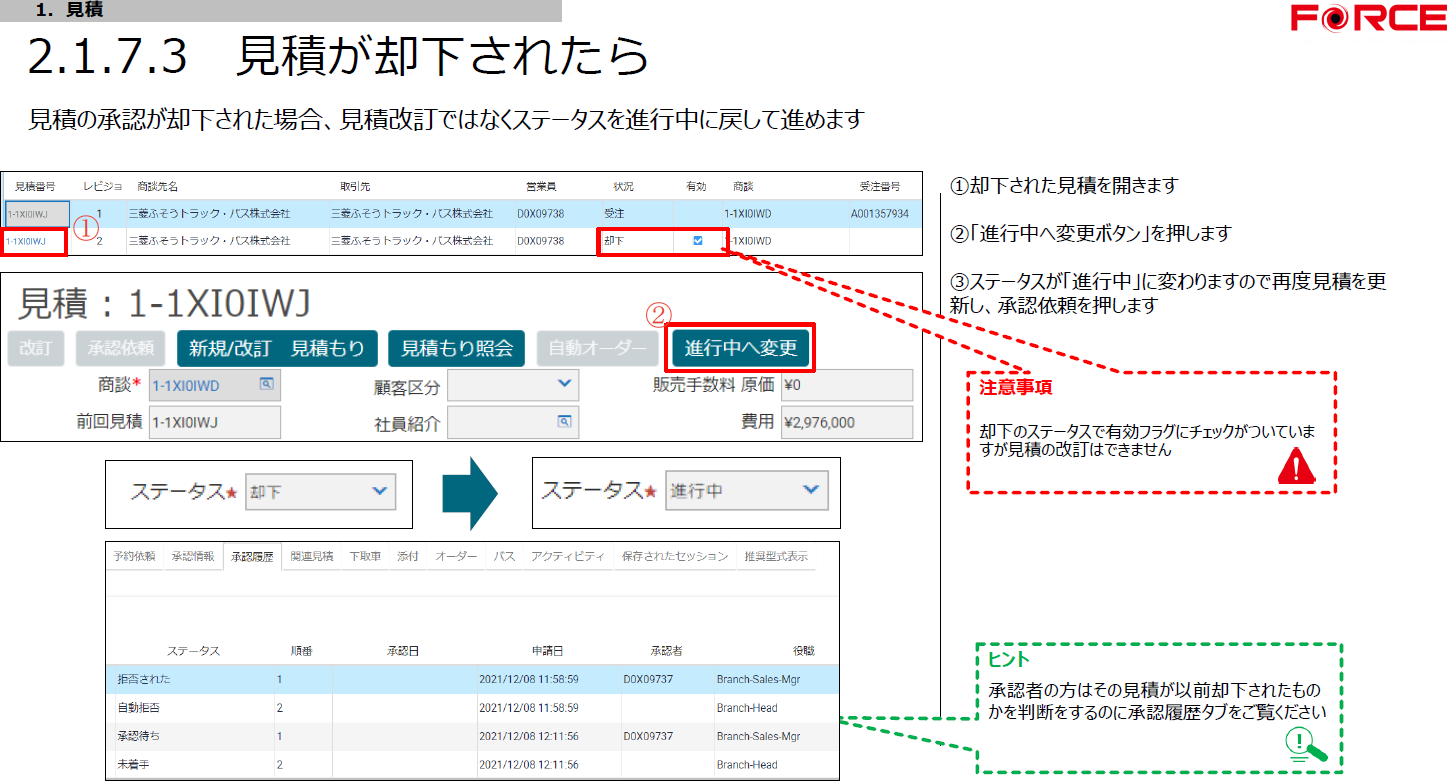Viewport: 1453px width, 783px height.
Task: Click the lookup icon in 社員紹介 field
Action: pos(564,422)
